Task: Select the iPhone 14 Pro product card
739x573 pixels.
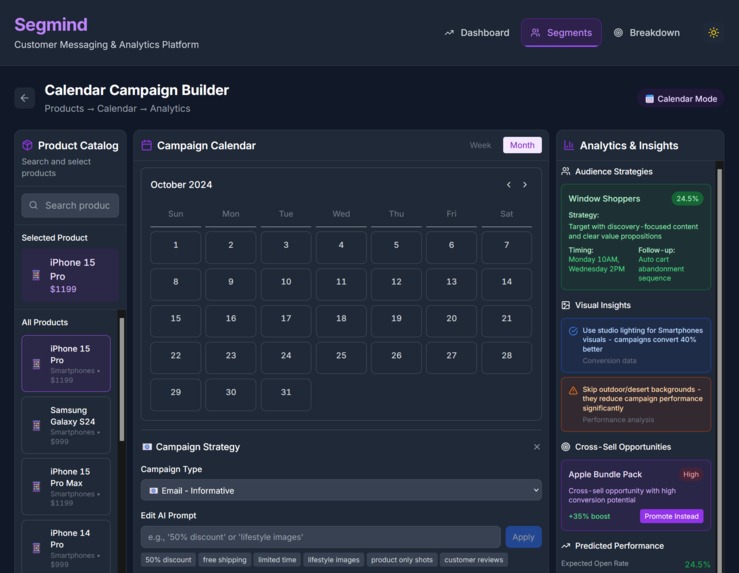Action: pyautogui.click(x=66, y=548)
